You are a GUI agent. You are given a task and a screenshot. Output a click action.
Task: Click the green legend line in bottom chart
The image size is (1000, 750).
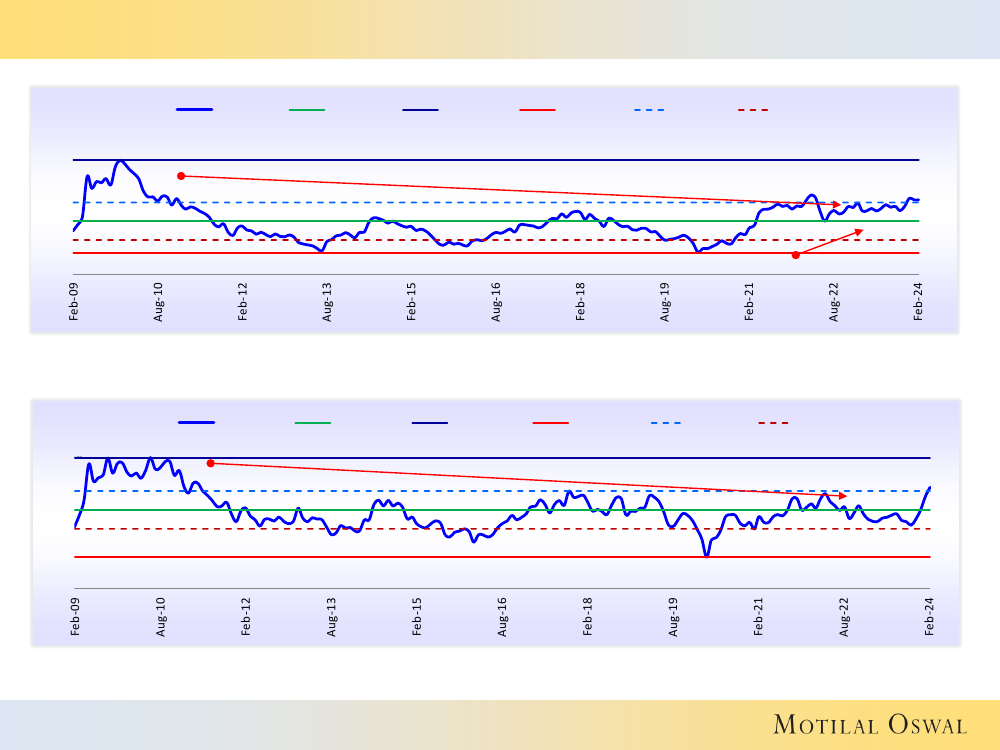point(312,423)
